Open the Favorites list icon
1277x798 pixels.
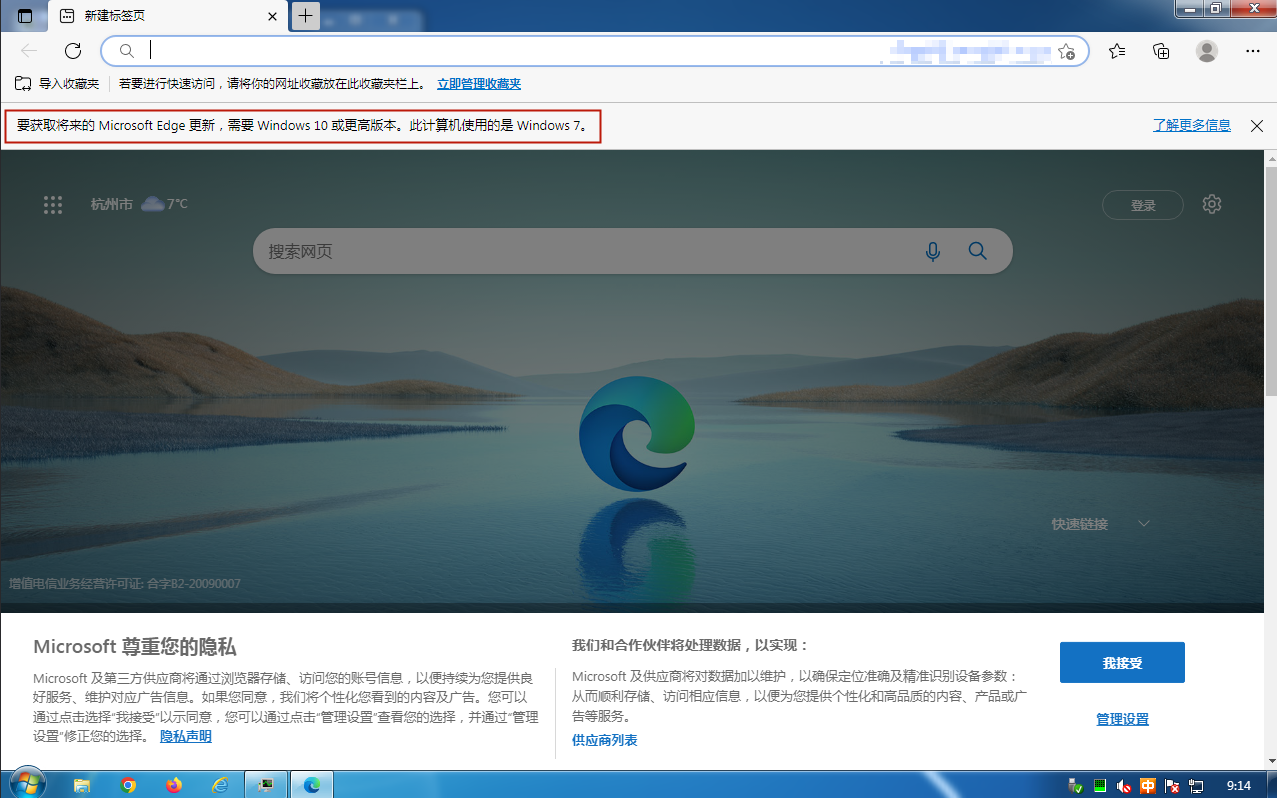tap(1117, 51)
